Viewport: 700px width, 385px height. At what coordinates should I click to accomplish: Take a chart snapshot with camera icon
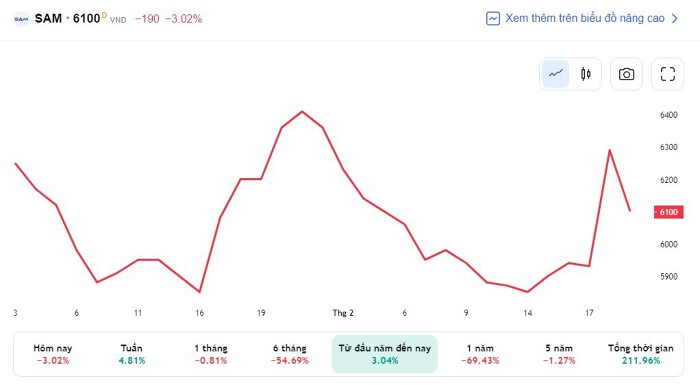click(x=626, y=74)
